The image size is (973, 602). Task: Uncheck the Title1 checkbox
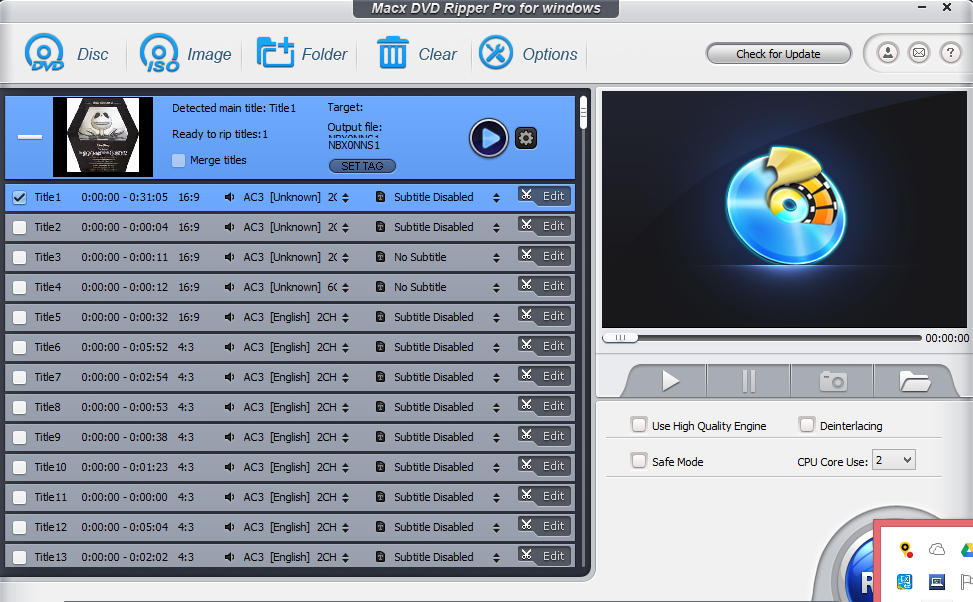[20, 197]
